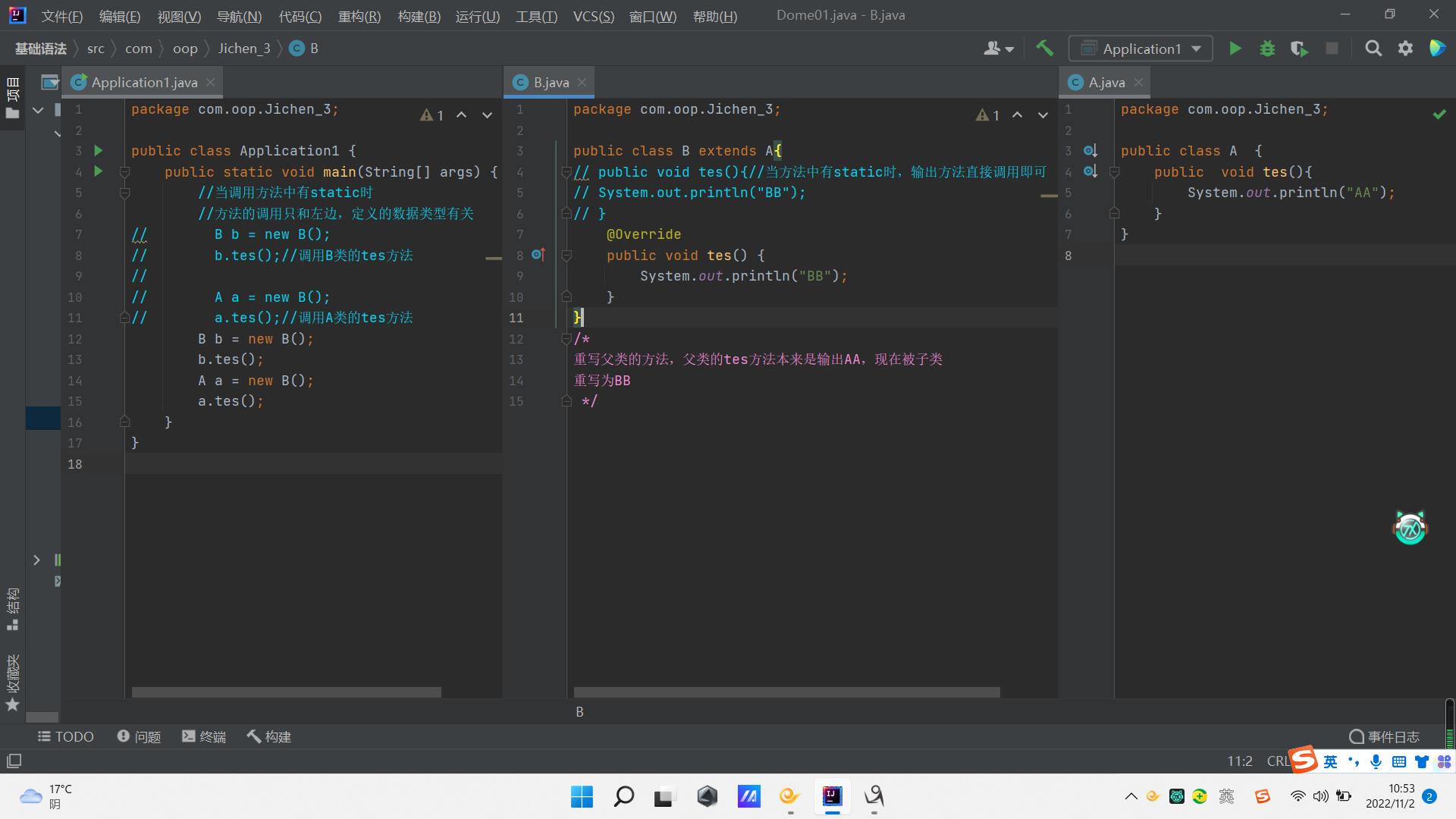This screenshot has width=1456, height=819.
Task: Open the user account dropdown
Action: [998, 49]
